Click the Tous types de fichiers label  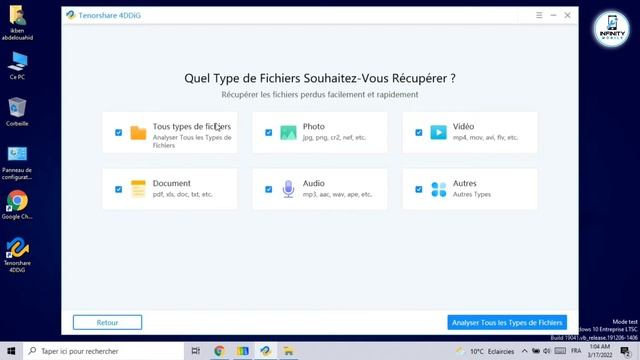click(x=192, y=127)
